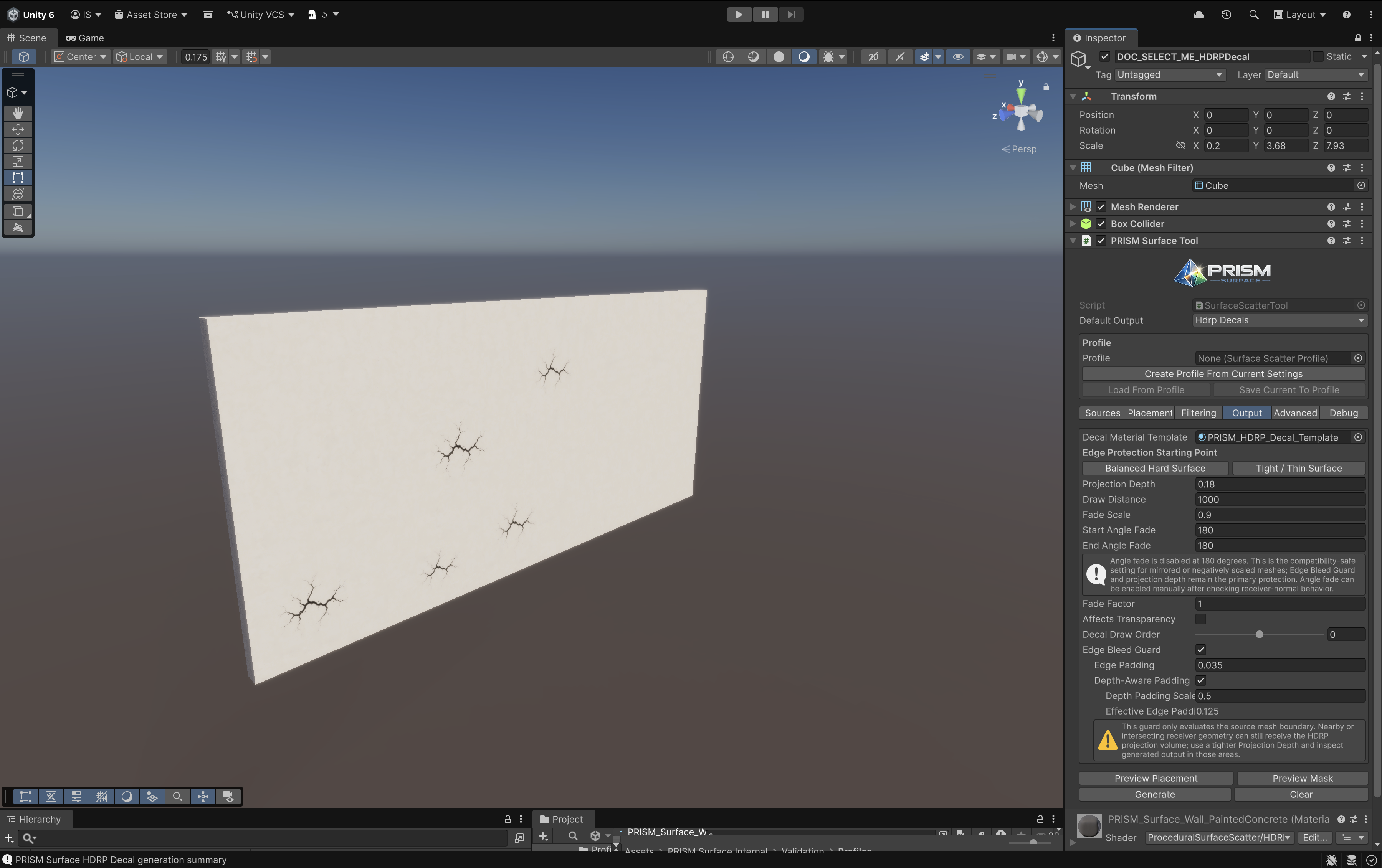Select the Transform tool
This screenshot has width=1382, height=868.
coord(18,193)
